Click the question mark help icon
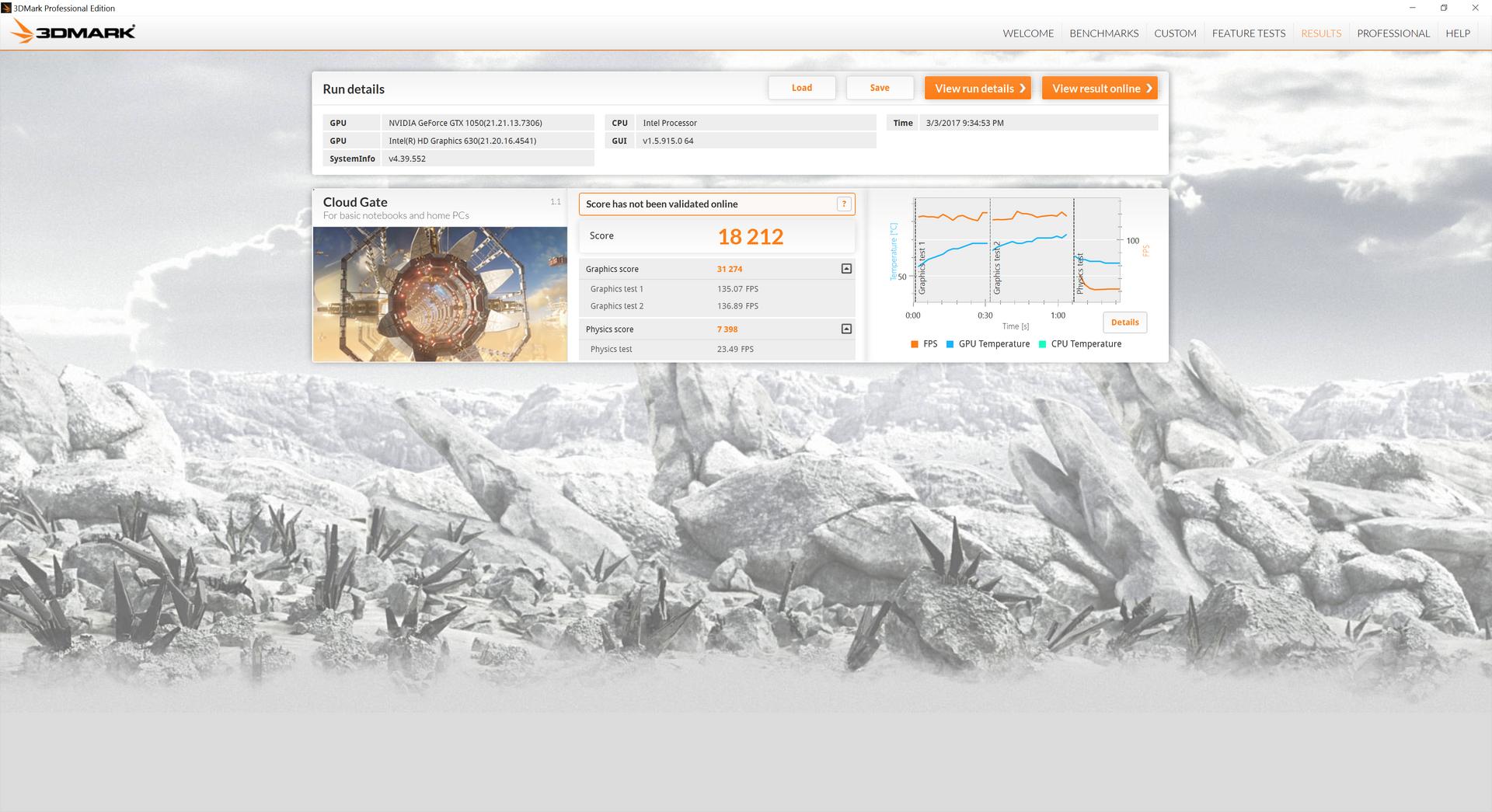Screen dimensions: 1492x812 pos(844,204)
